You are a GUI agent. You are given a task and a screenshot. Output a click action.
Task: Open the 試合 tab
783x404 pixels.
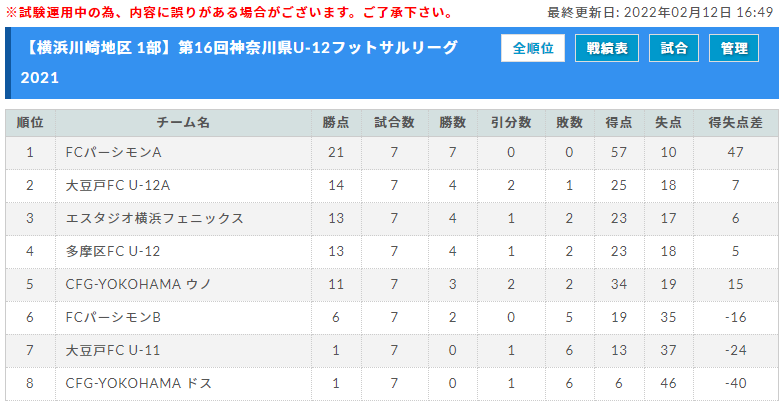[x=674, y=48]
